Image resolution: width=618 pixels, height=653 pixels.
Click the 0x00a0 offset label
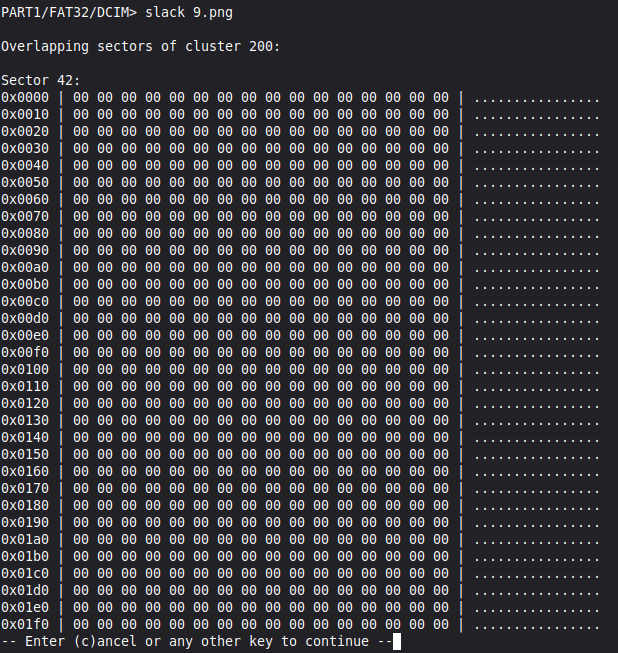point(25,267)
